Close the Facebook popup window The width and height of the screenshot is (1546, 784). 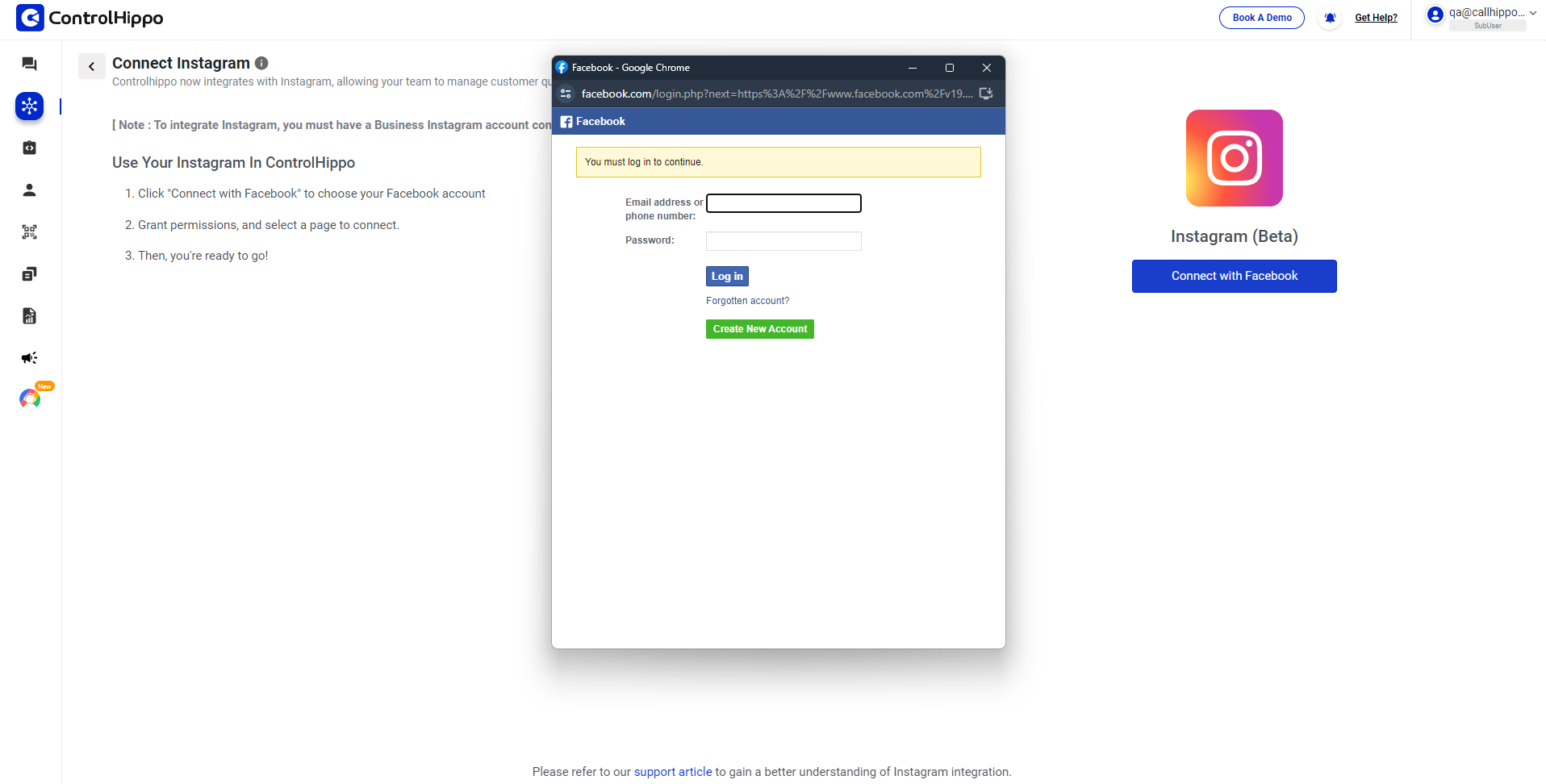(x=987, y=68)
